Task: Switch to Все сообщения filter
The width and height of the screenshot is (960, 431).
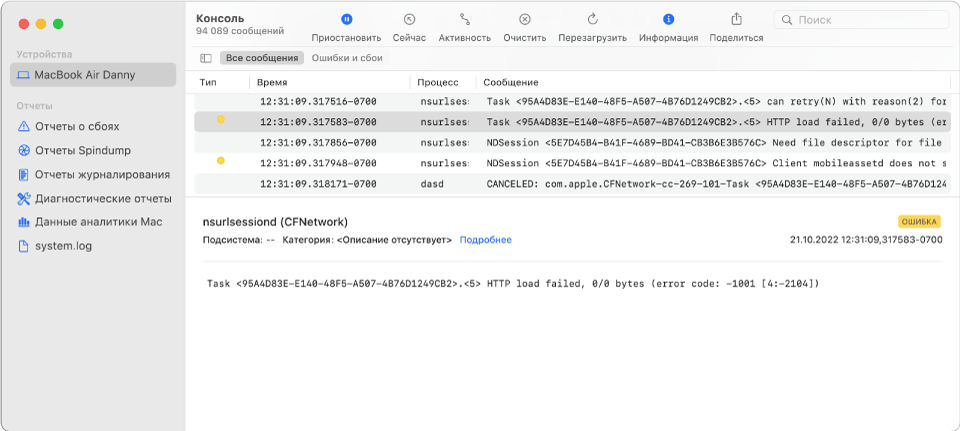Action: click(x=262, y=58)
